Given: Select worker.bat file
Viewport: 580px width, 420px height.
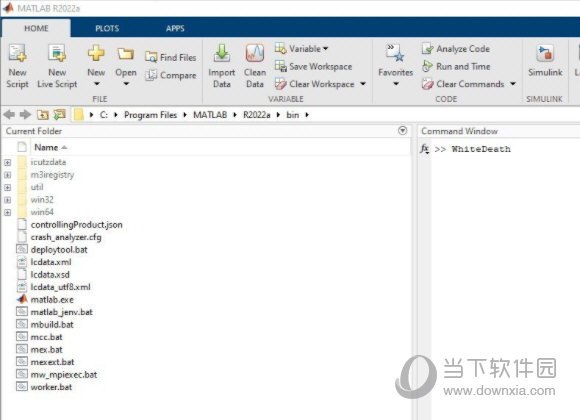Looking at the screenshot, I should [x=44, y=387].
